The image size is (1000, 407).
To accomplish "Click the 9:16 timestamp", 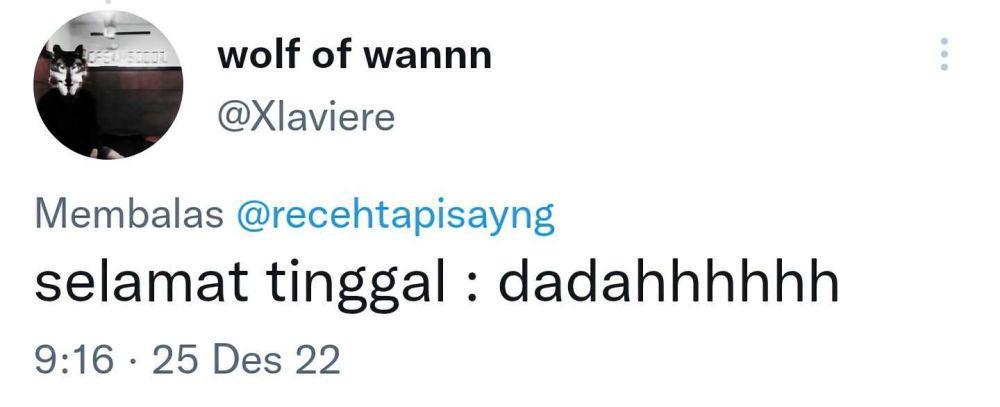I will click(x=74, y=360).
